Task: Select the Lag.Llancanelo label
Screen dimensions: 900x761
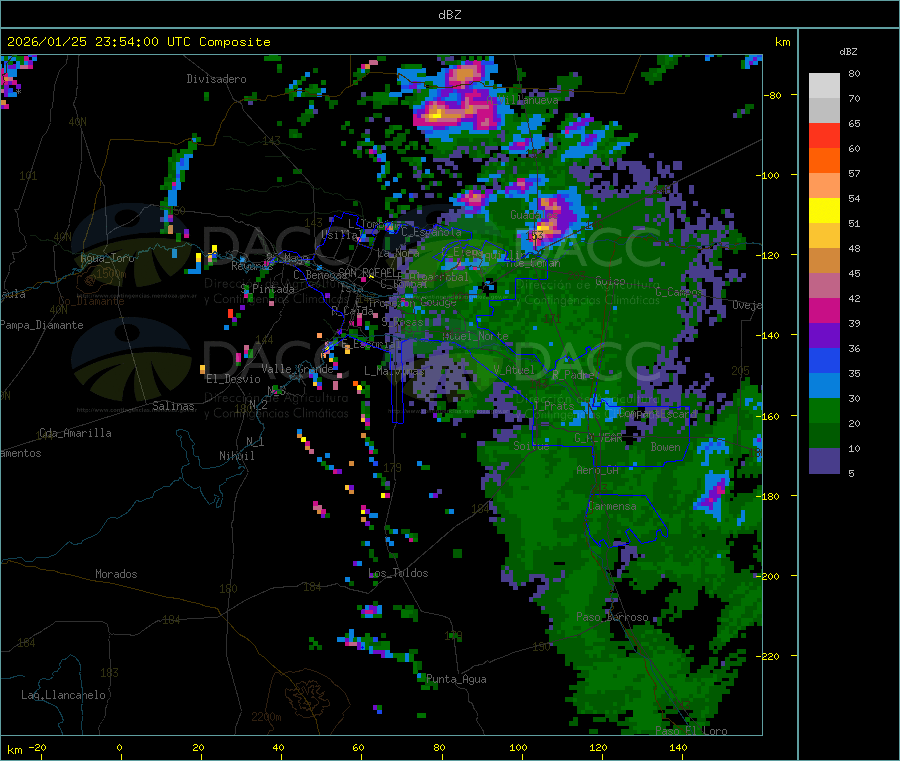Action: point(63,695)
